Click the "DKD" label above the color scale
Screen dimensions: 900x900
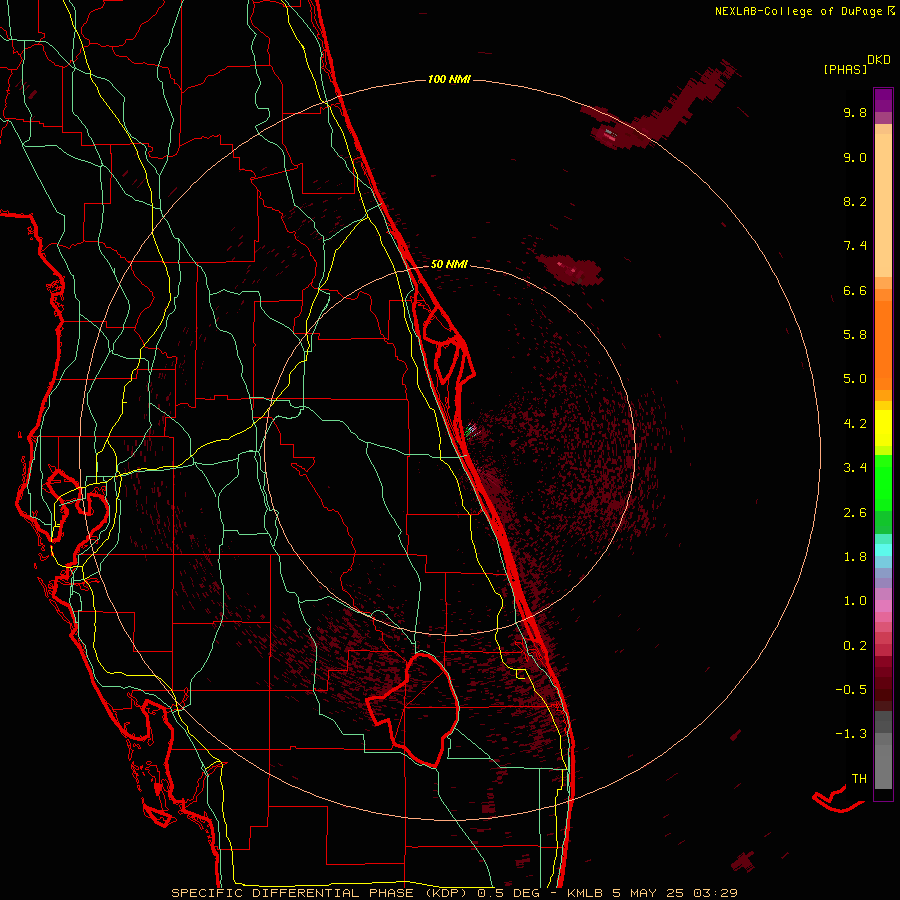[x=879, y=60]
